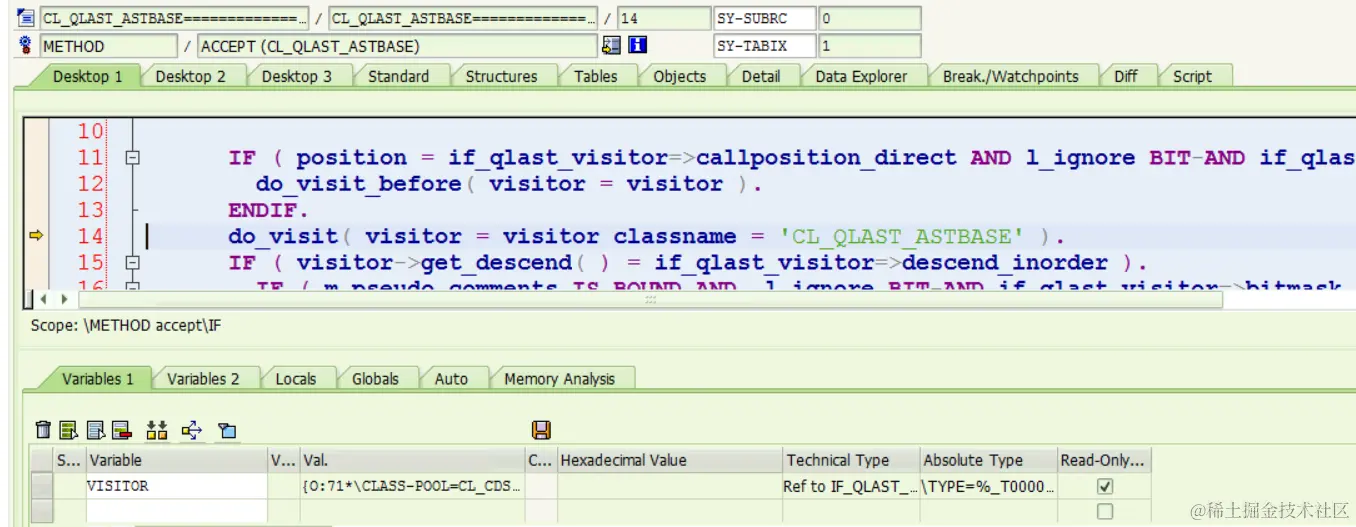Click the Absolute Type column header
The image size is (1356, 527).
point(988,460)
